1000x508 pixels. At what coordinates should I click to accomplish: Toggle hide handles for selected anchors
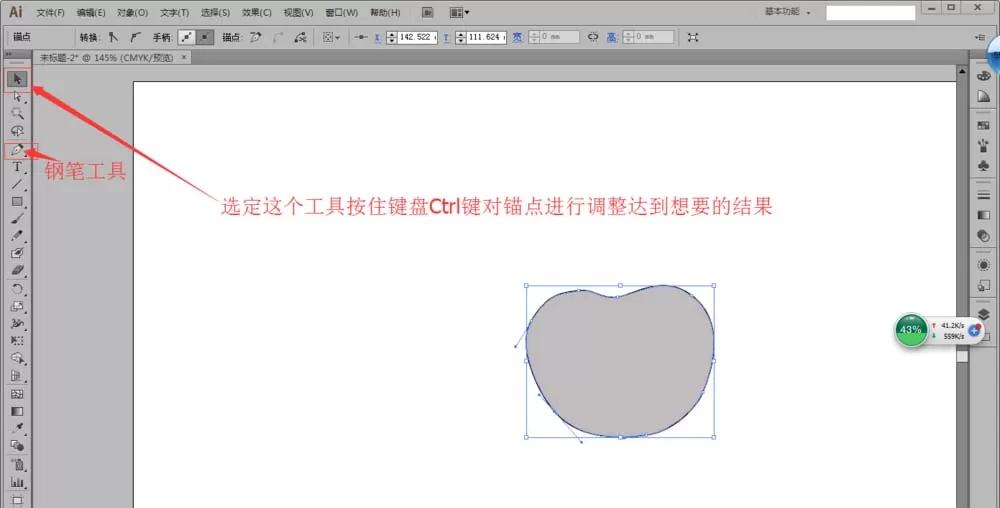[204, 38]
